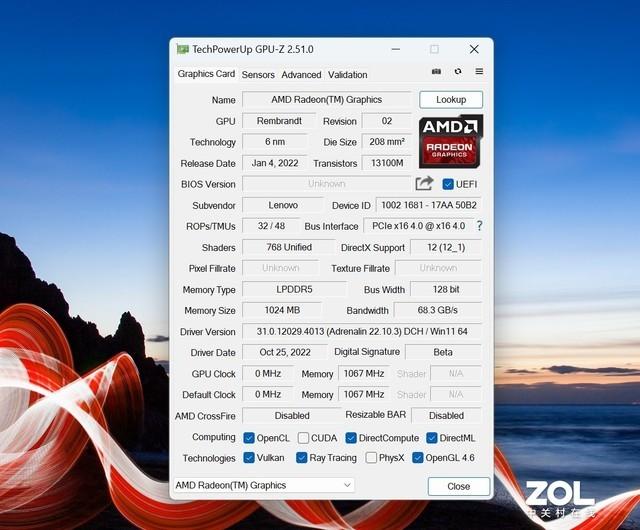Click the GPU Clock row Memory 1067 MHz
This screenshot has height=530, width=640.
pyautogui.click(x=364, y=373)
